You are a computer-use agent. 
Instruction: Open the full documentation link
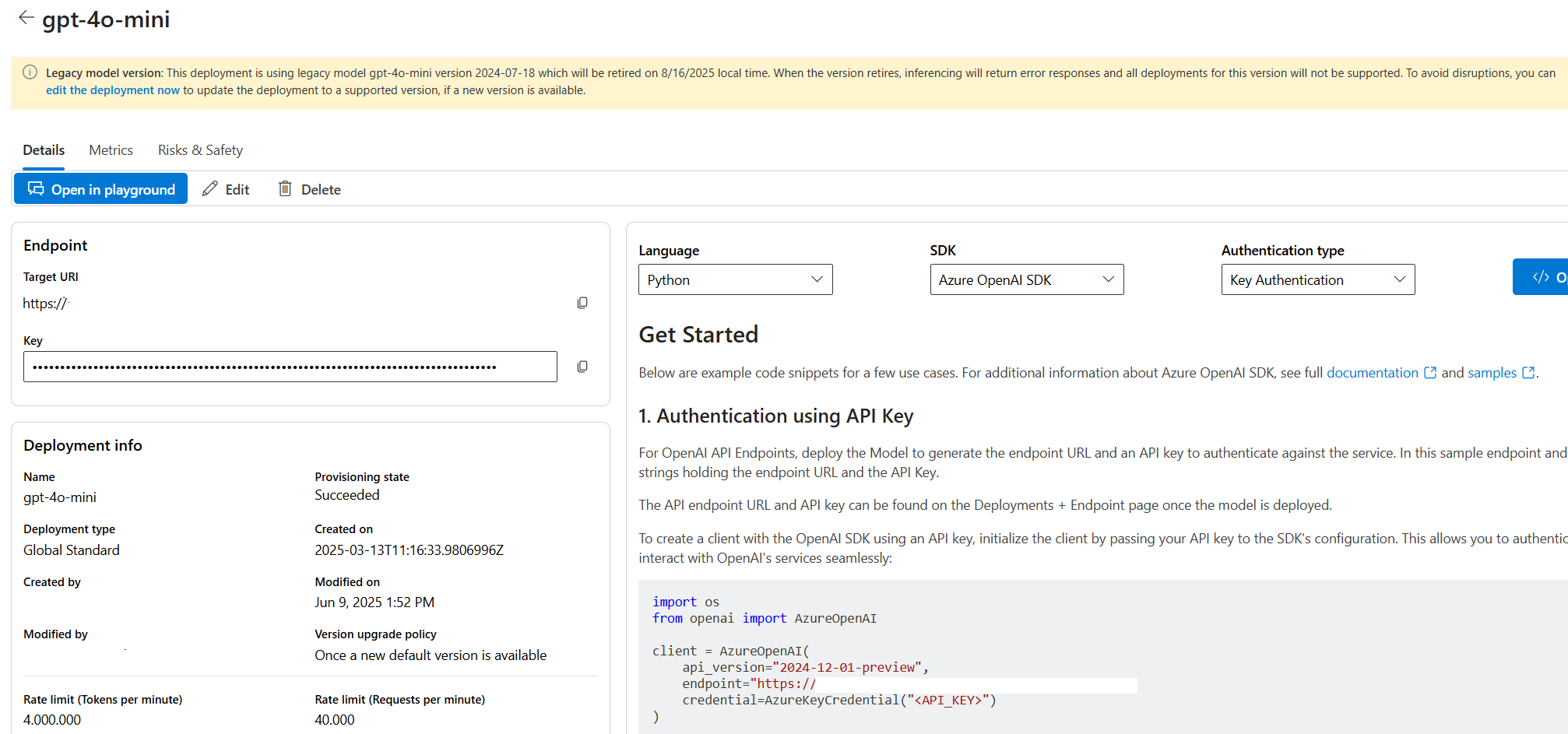1373,373
